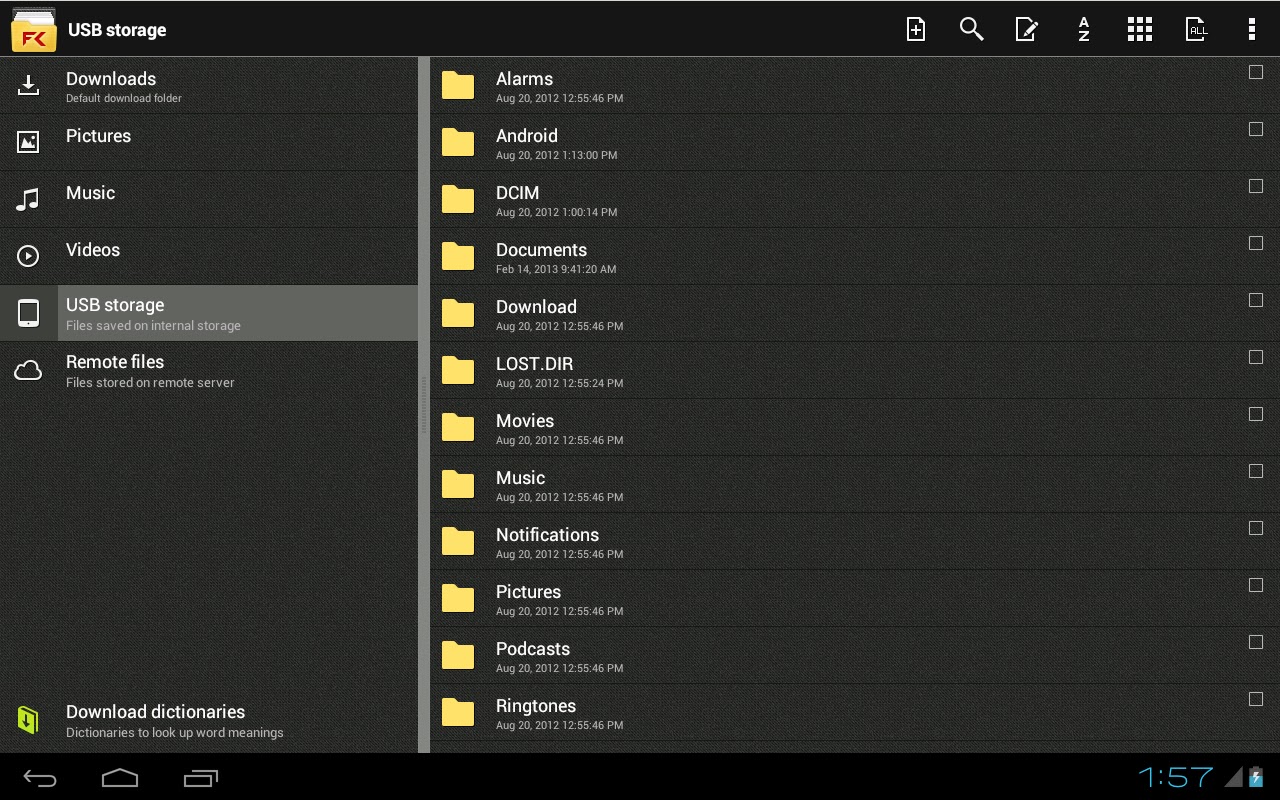Open the Pictures folder name in file list
The width and height of the screenshot is (1280, 800).
coord(528,592)
